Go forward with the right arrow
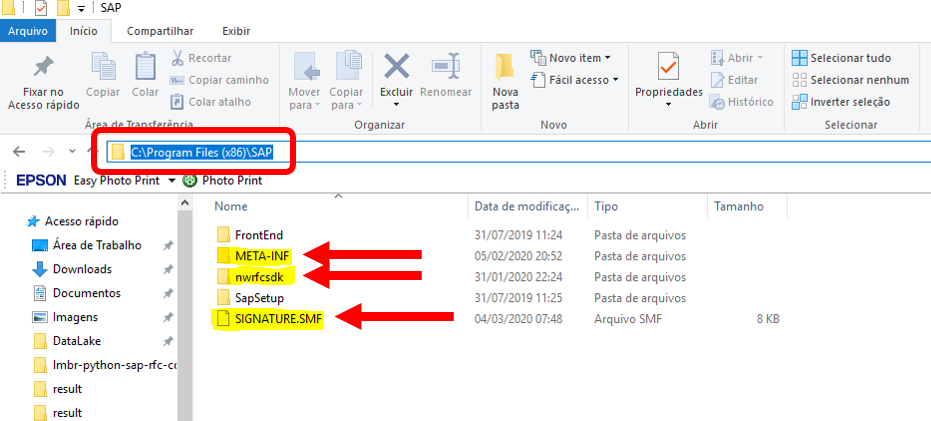This screenshot has height=421, width=931. 49,152
